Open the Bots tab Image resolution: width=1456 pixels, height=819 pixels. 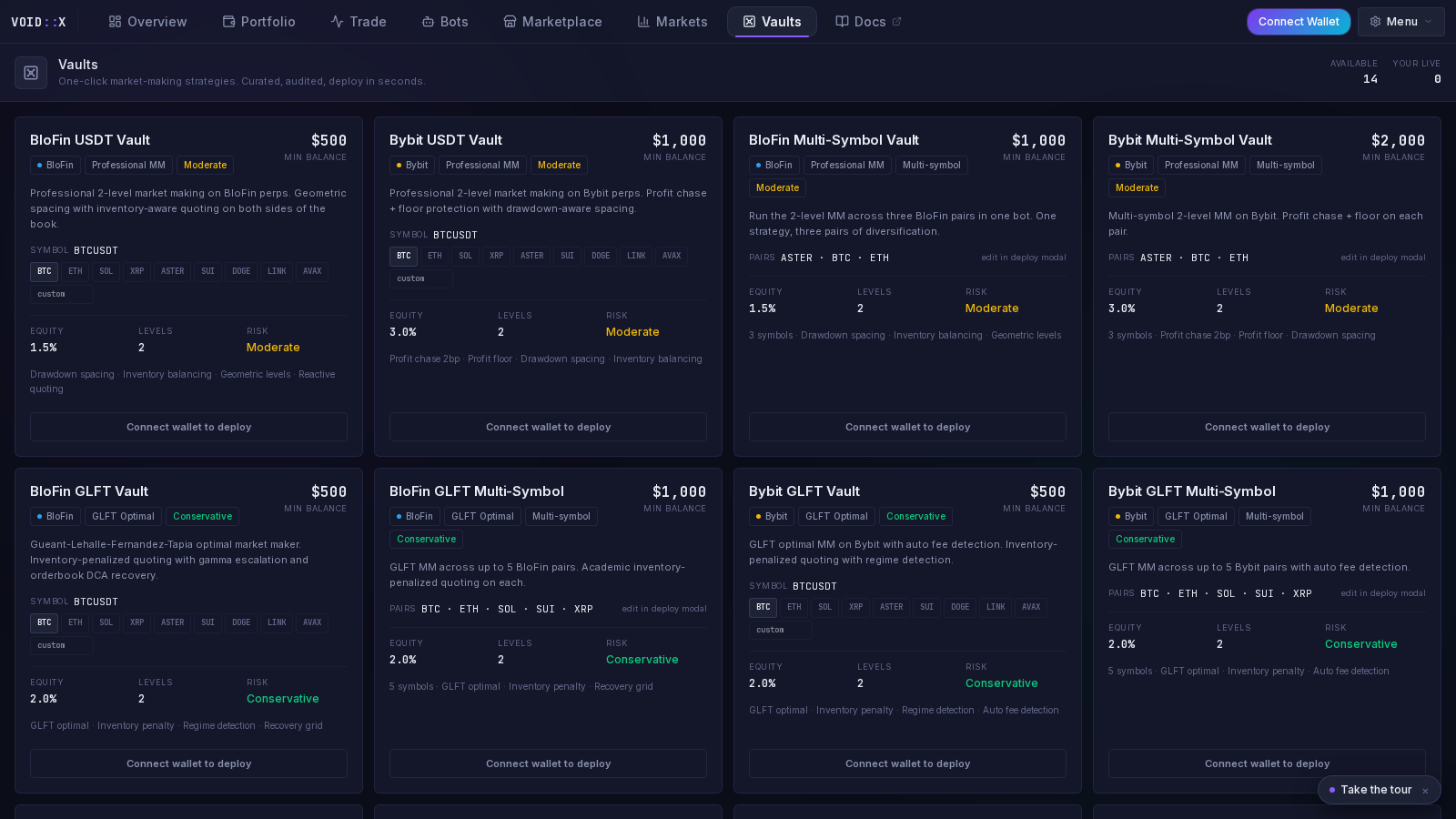(x=445, y=22)
